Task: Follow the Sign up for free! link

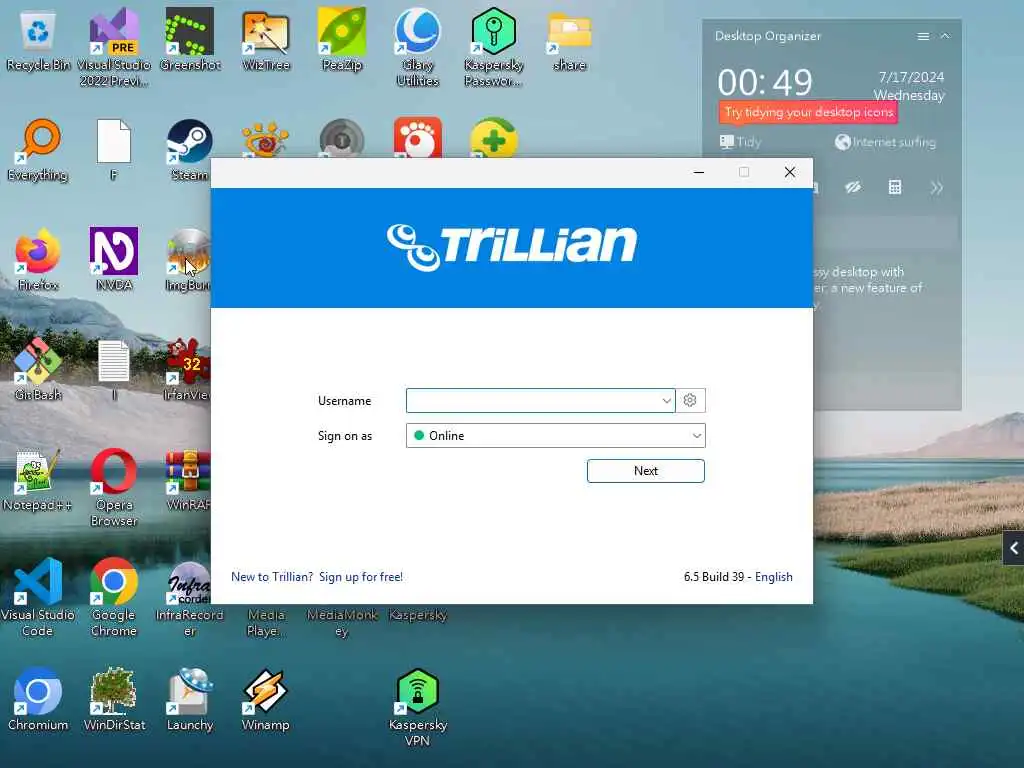Action: pyautogui.click(x=360, y=577)
